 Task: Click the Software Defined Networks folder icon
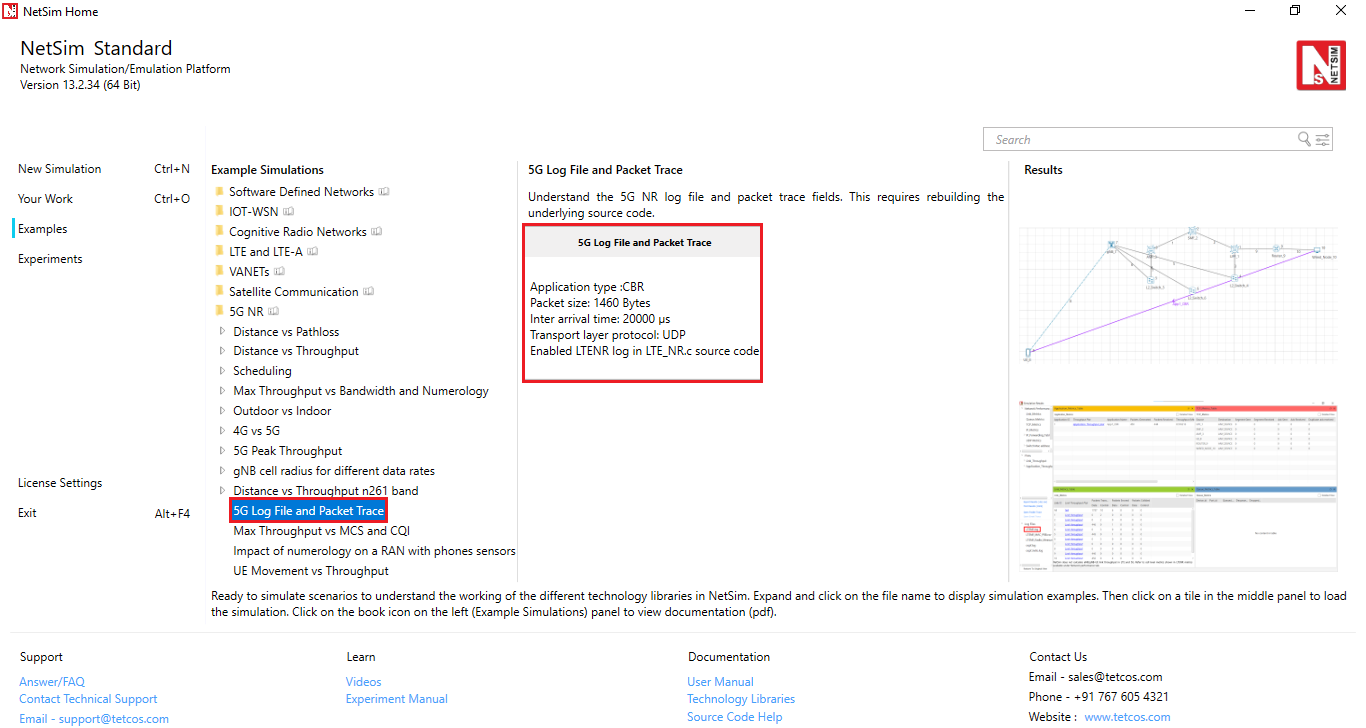pos(219,191)
